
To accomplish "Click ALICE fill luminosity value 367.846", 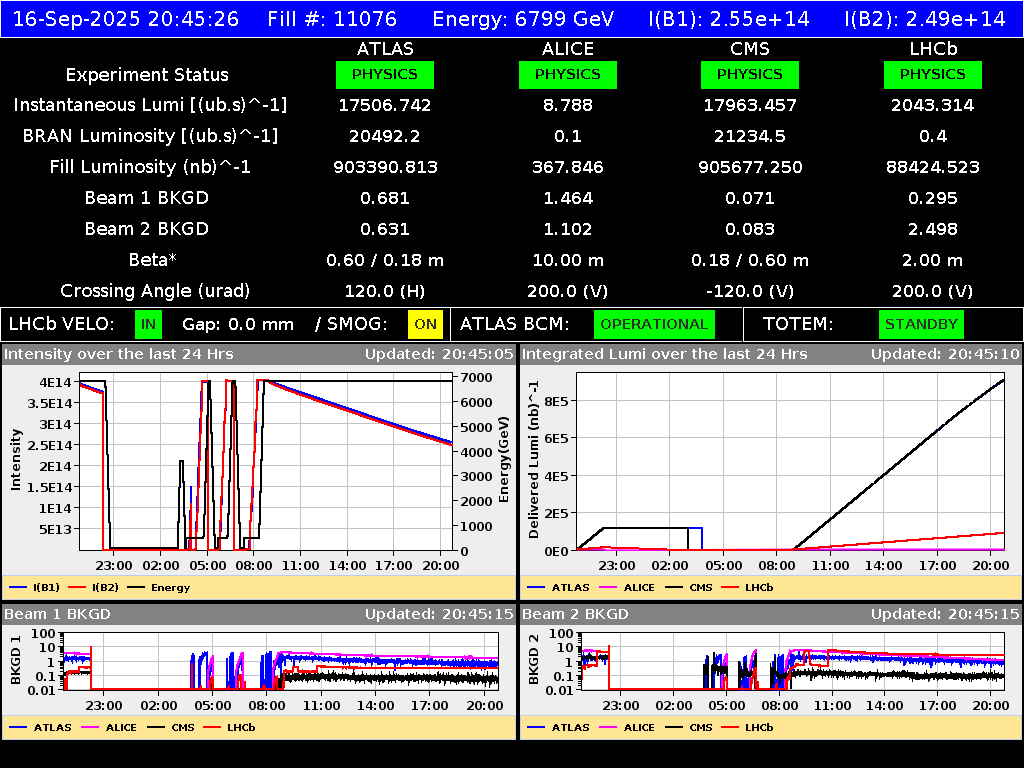I will (568, 167).
